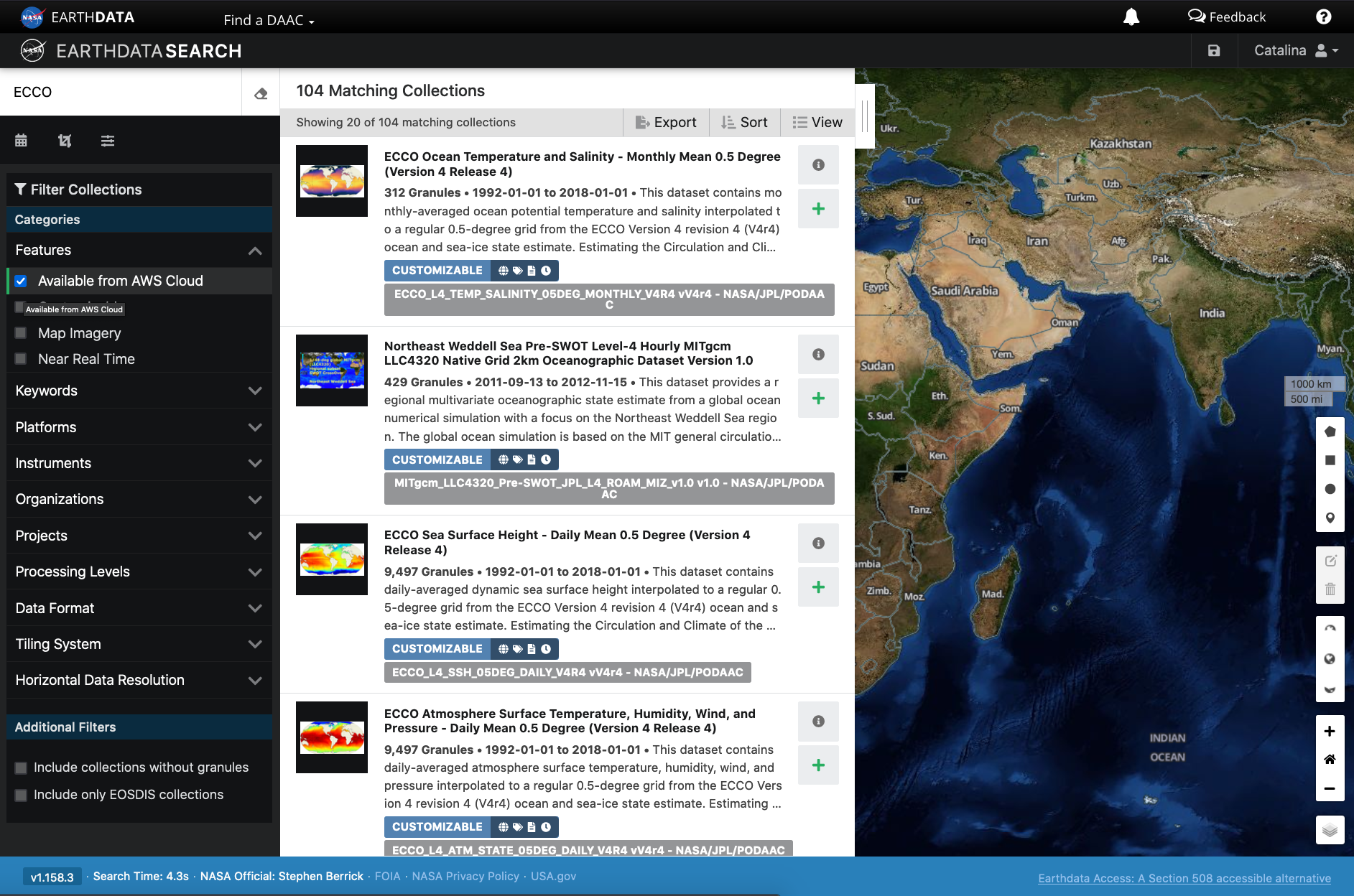Click the map home reset icon

1330,760
